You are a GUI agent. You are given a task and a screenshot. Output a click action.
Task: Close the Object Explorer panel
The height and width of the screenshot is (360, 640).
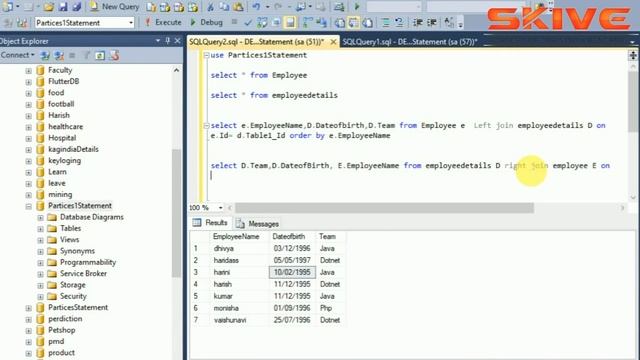(x=177, y=41)
